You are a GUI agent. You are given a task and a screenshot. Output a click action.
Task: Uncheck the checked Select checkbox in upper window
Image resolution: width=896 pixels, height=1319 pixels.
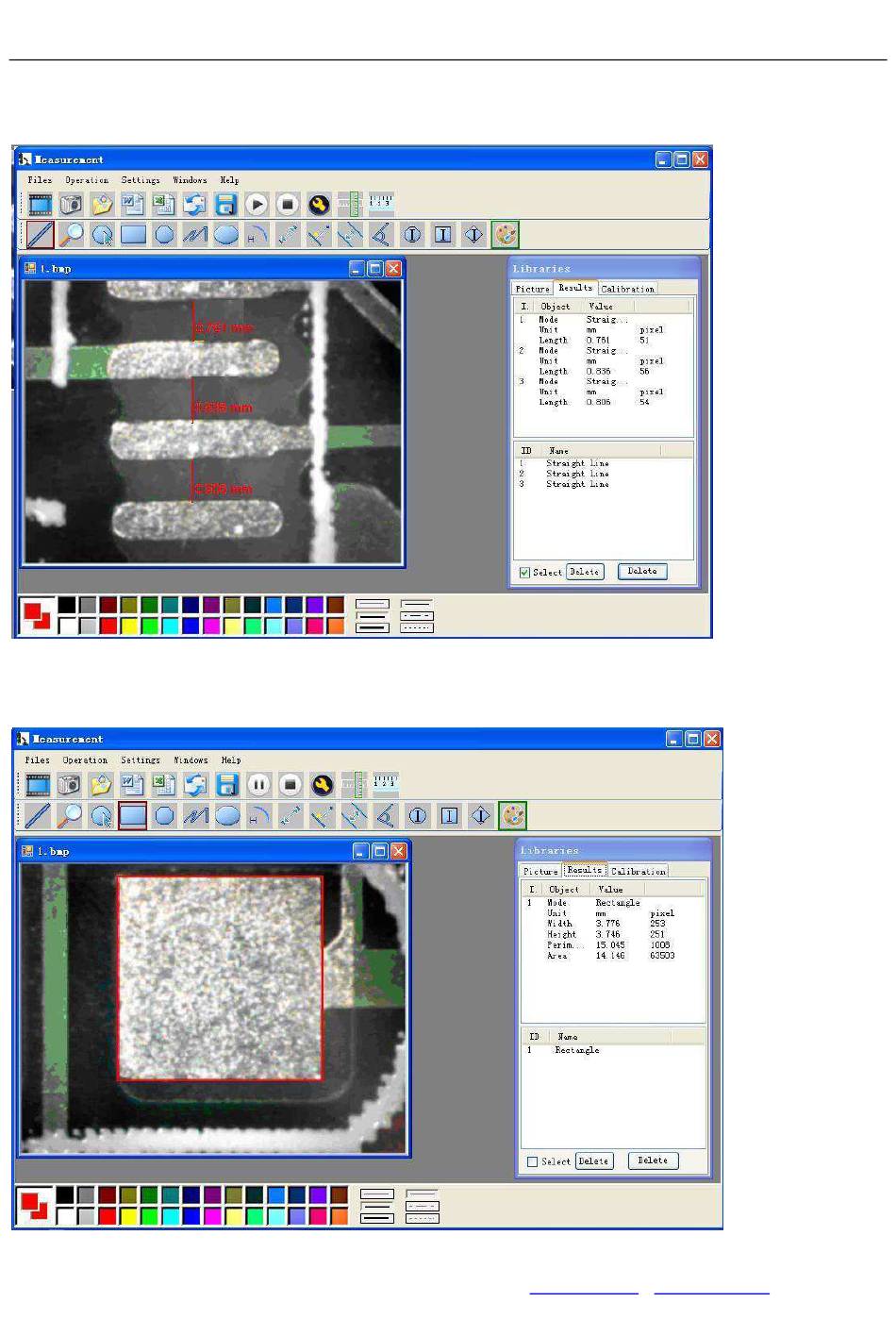(x=524, y=573)
